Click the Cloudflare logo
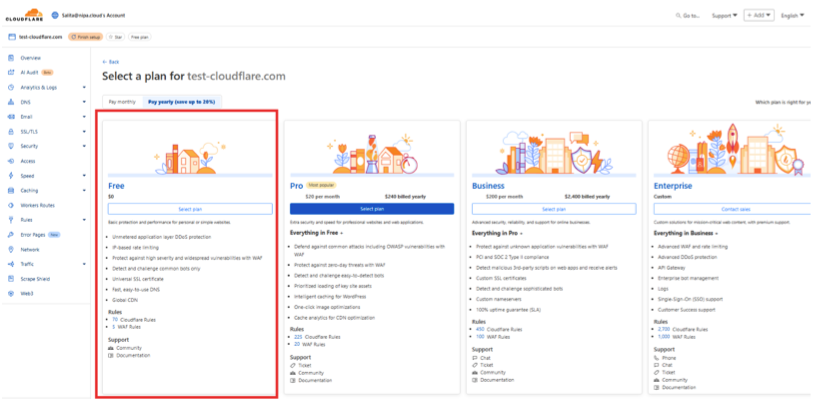This screenshot has width=819, height=399. point(25,15)
